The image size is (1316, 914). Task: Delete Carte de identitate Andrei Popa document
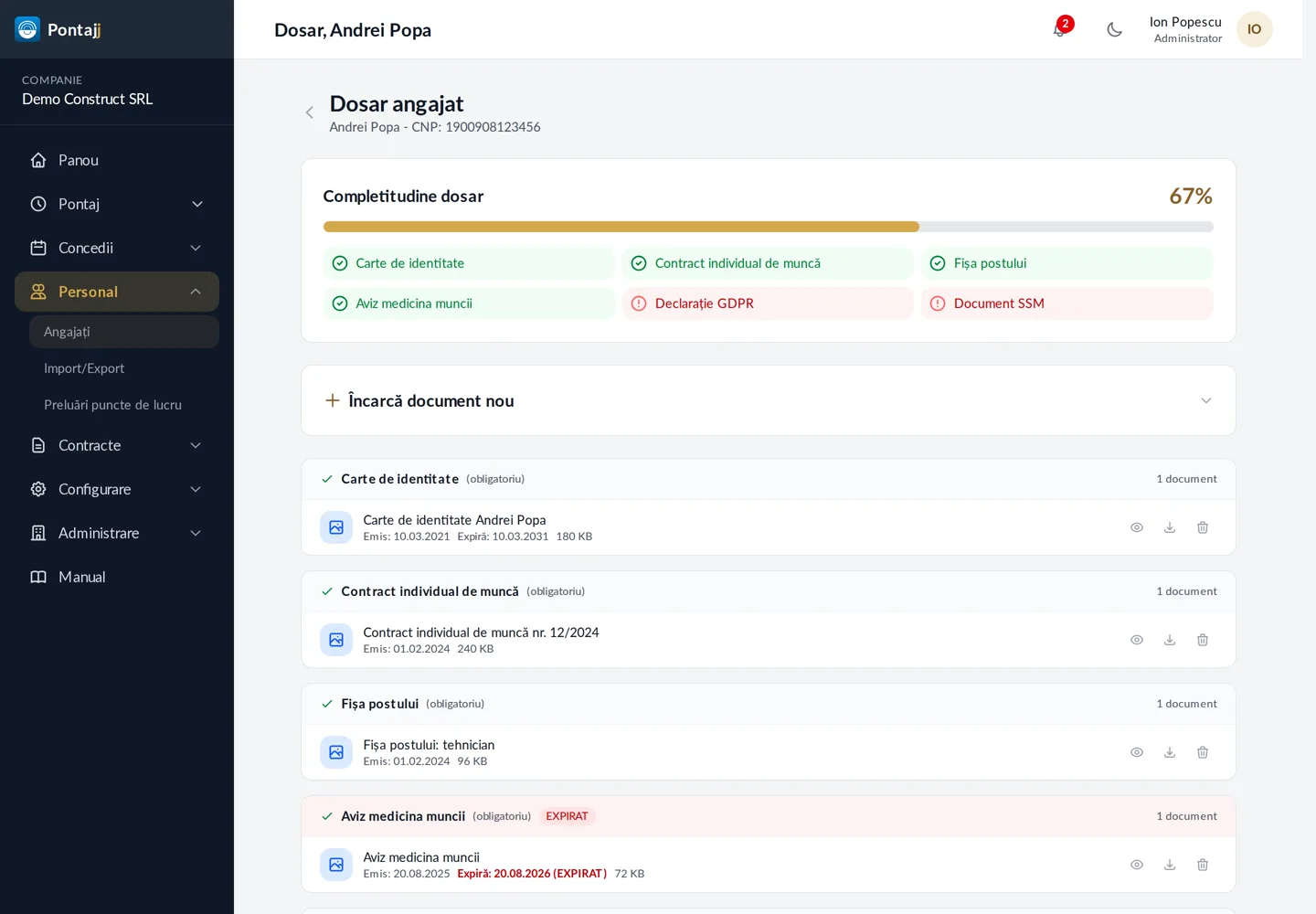(1203, 527)
